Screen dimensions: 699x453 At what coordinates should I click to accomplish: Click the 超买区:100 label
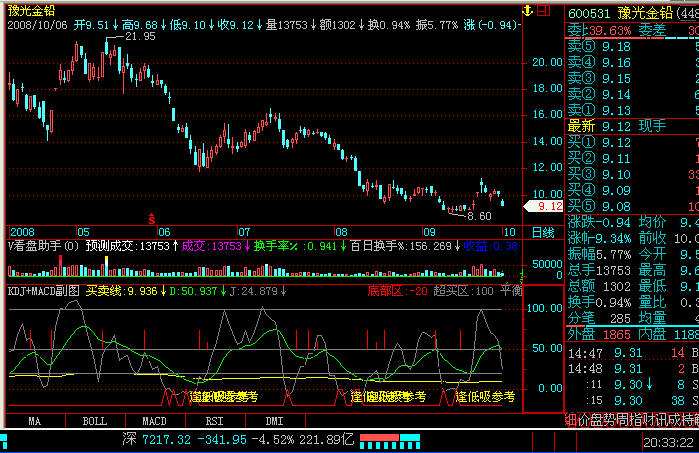coord(463,291)
